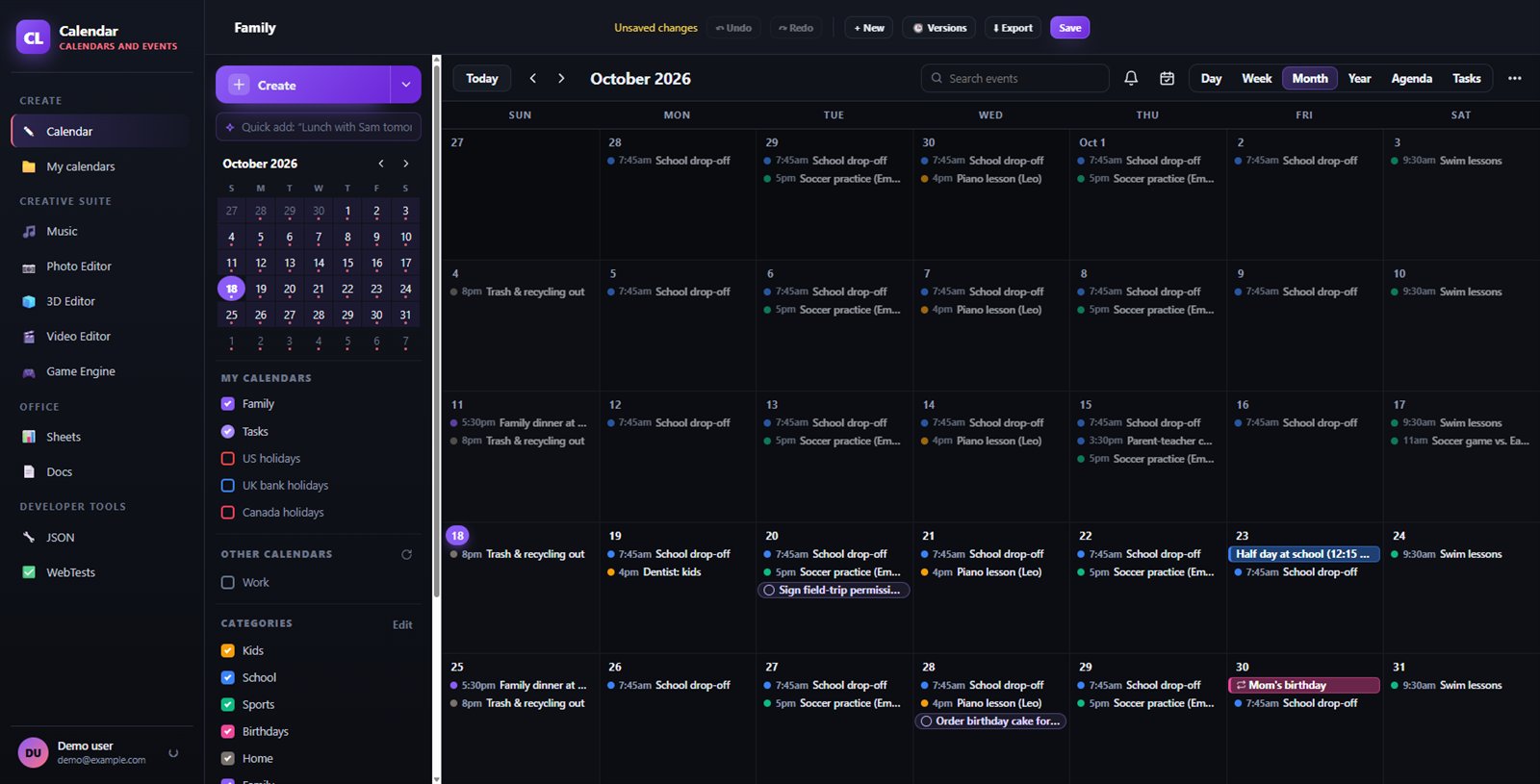Open the more options ellipsis menu

point(1514,78)
